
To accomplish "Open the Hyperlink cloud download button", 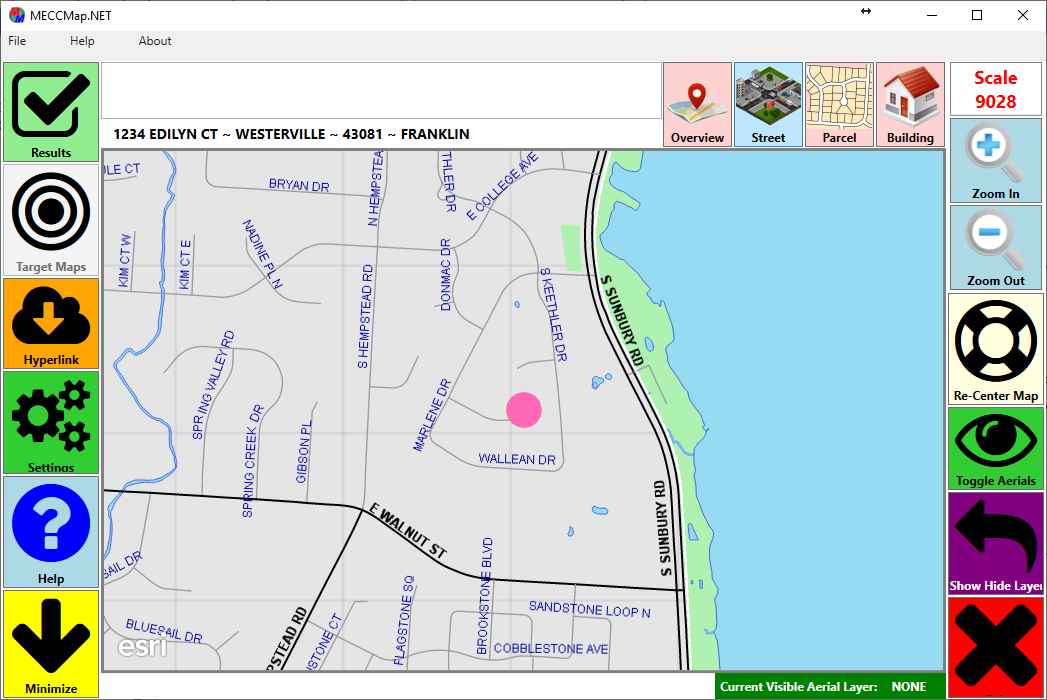I will 51,323.
